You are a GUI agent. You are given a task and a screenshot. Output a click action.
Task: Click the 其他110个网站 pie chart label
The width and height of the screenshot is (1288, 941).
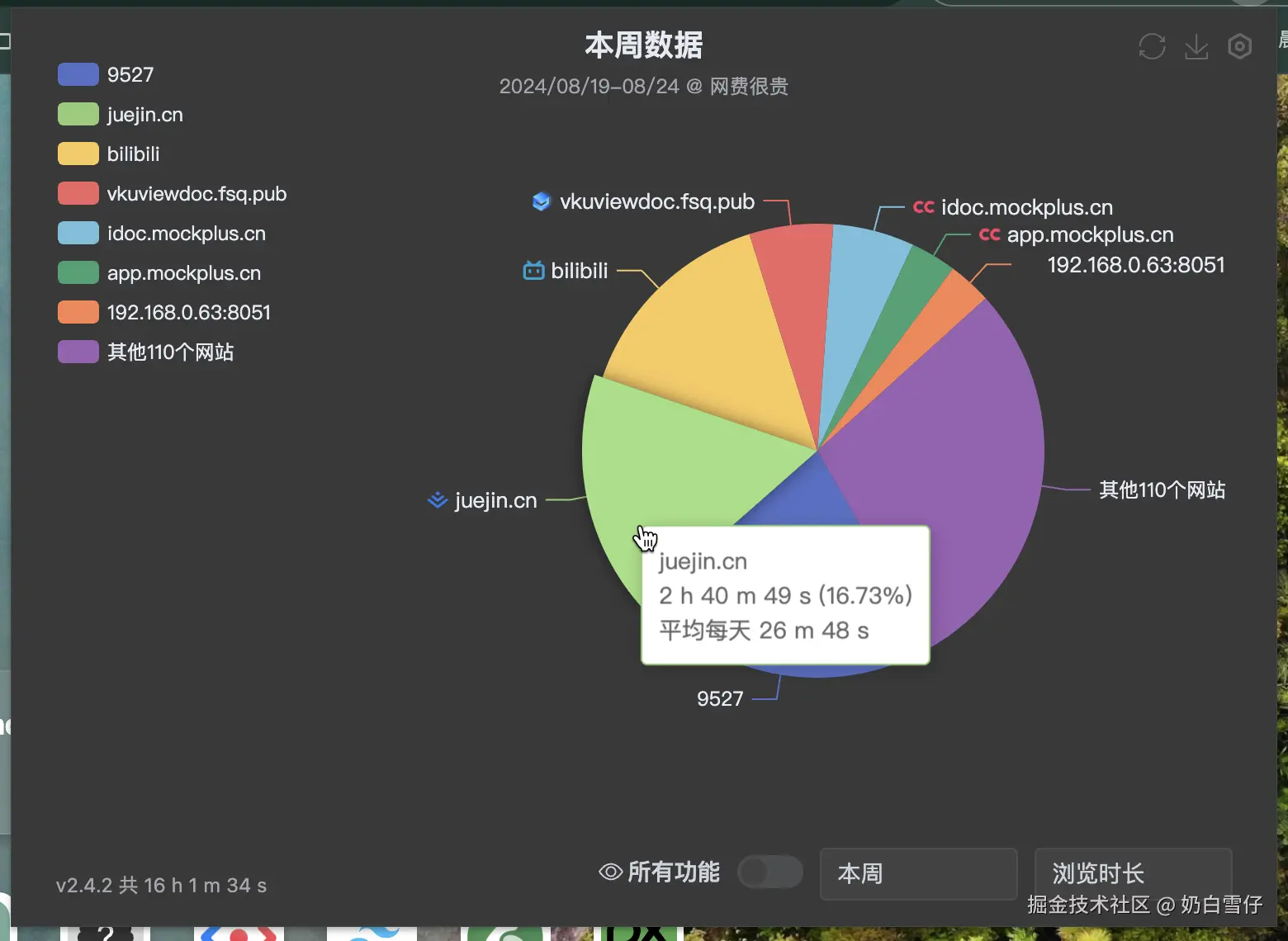[1162, 490]
